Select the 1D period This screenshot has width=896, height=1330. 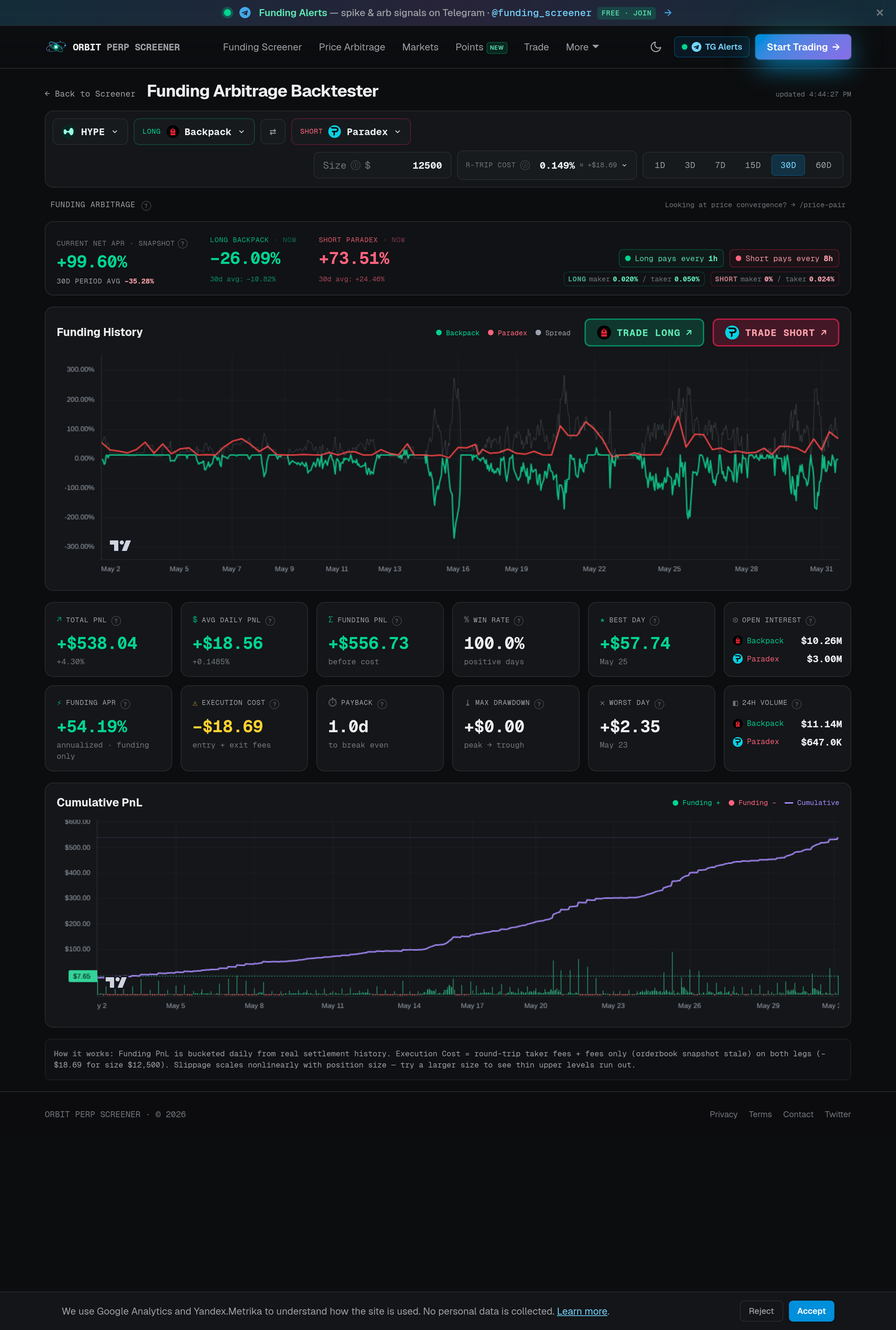659,165
